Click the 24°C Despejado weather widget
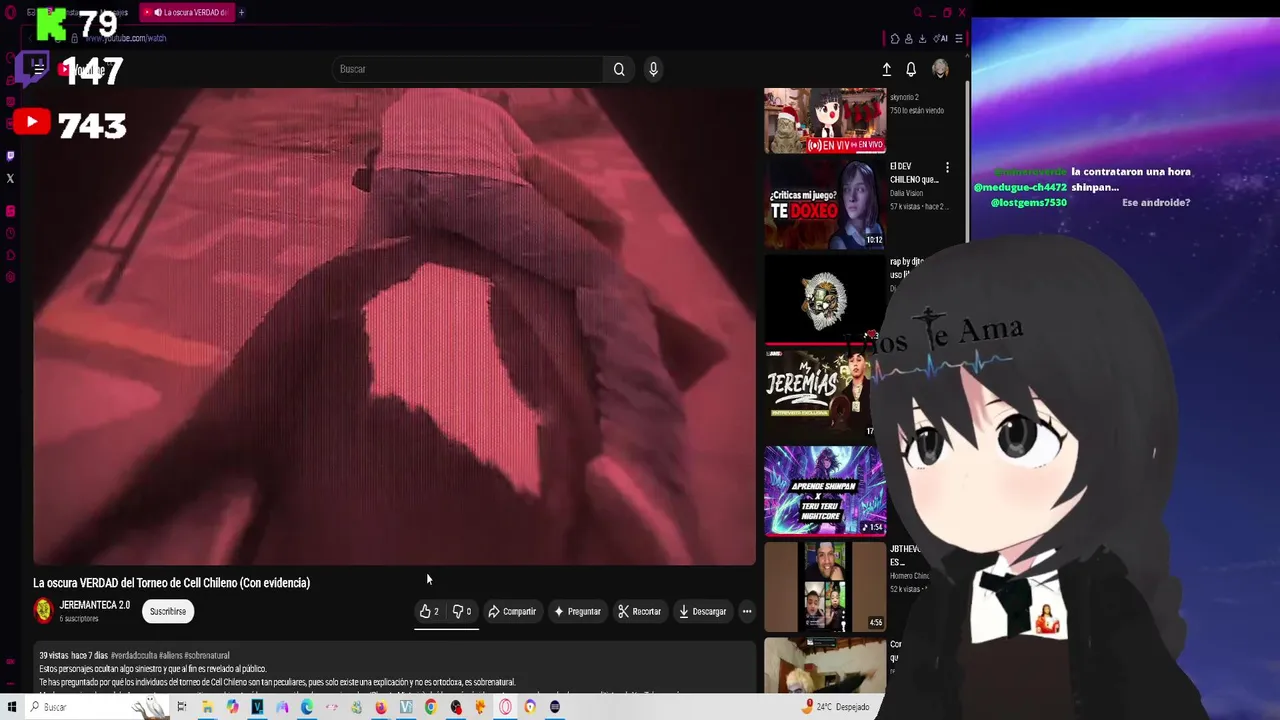 (838, 707)
